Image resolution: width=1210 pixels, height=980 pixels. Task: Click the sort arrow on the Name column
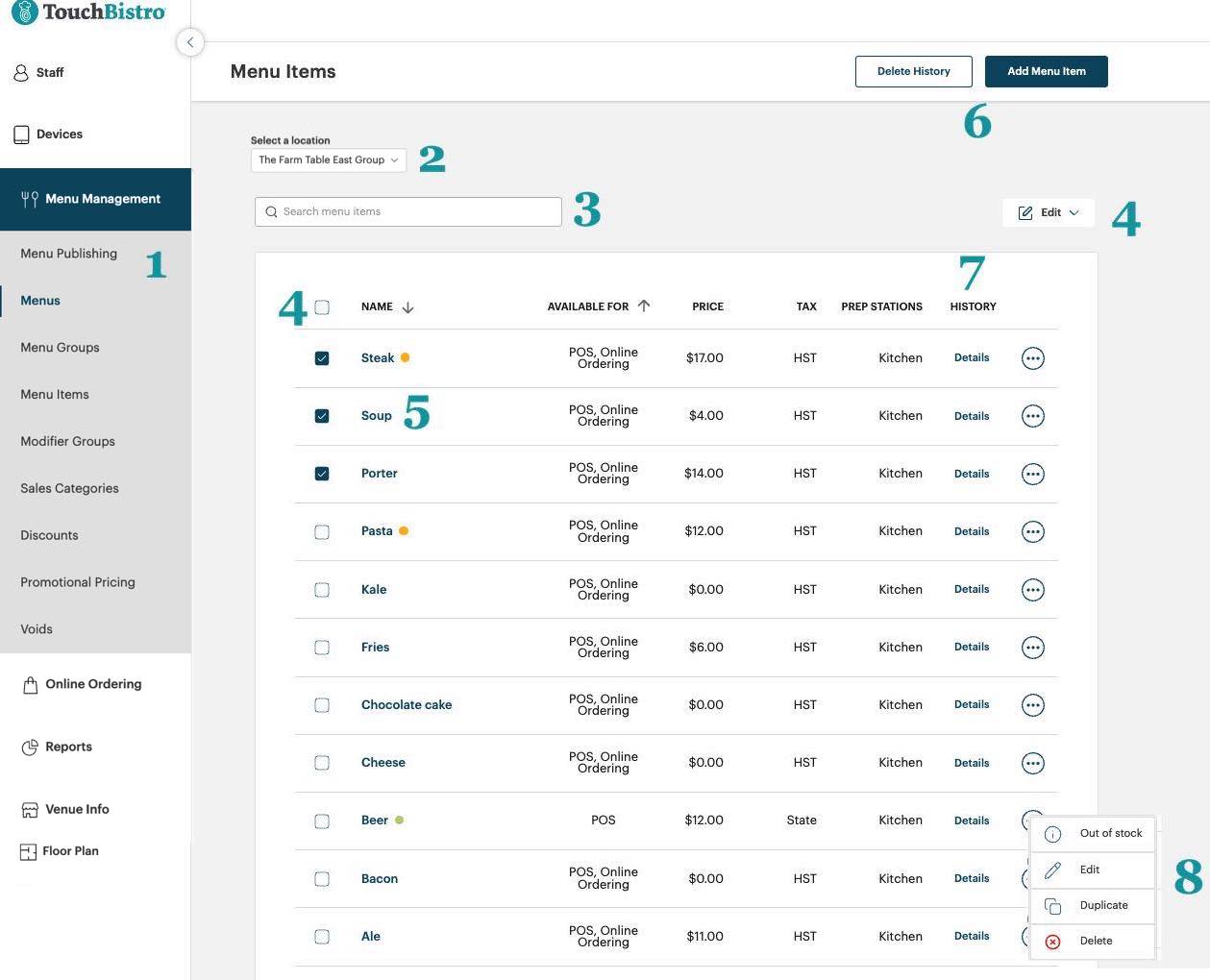pyautogui.click(x=407, y=306)
